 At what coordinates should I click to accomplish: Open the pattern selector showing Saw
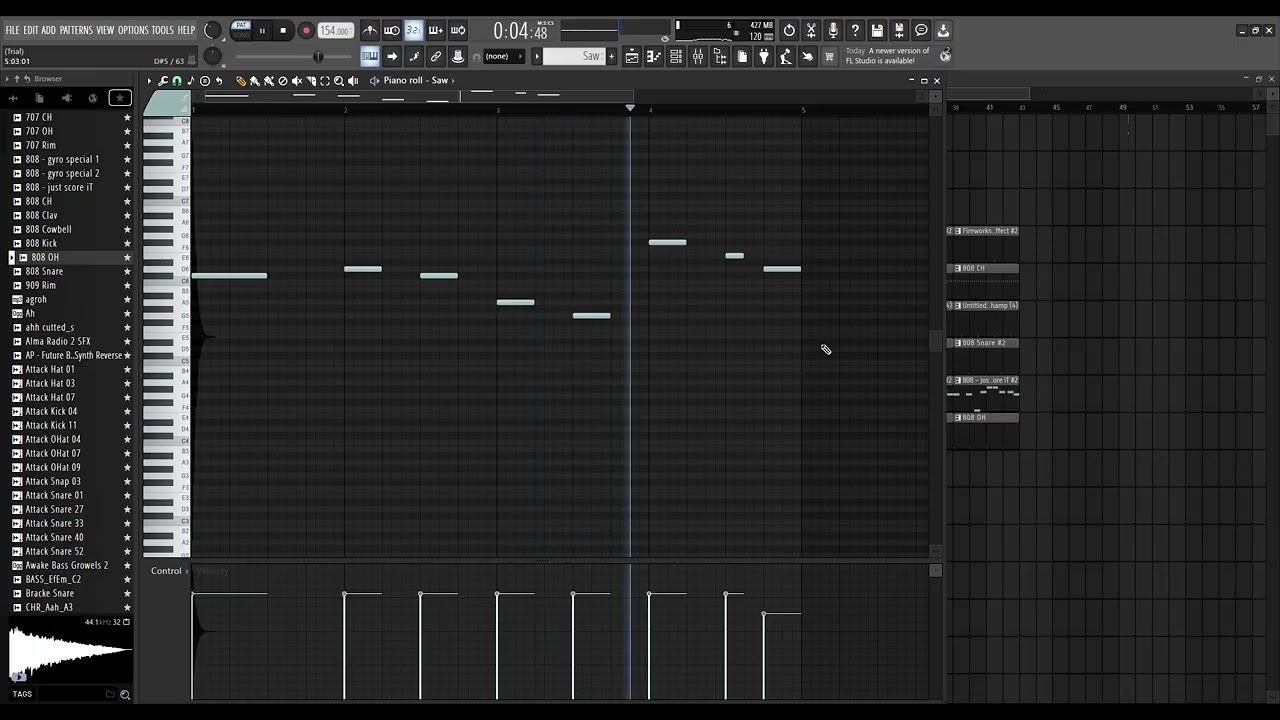[x=574, y=57]
